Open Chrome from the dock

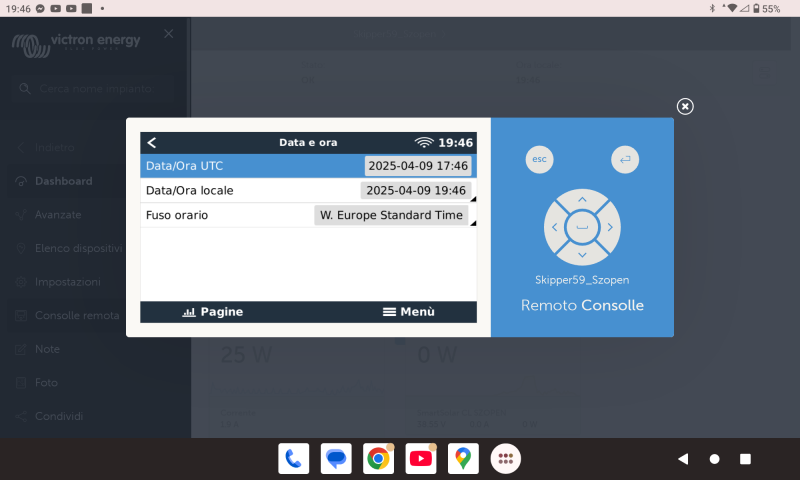378,459
